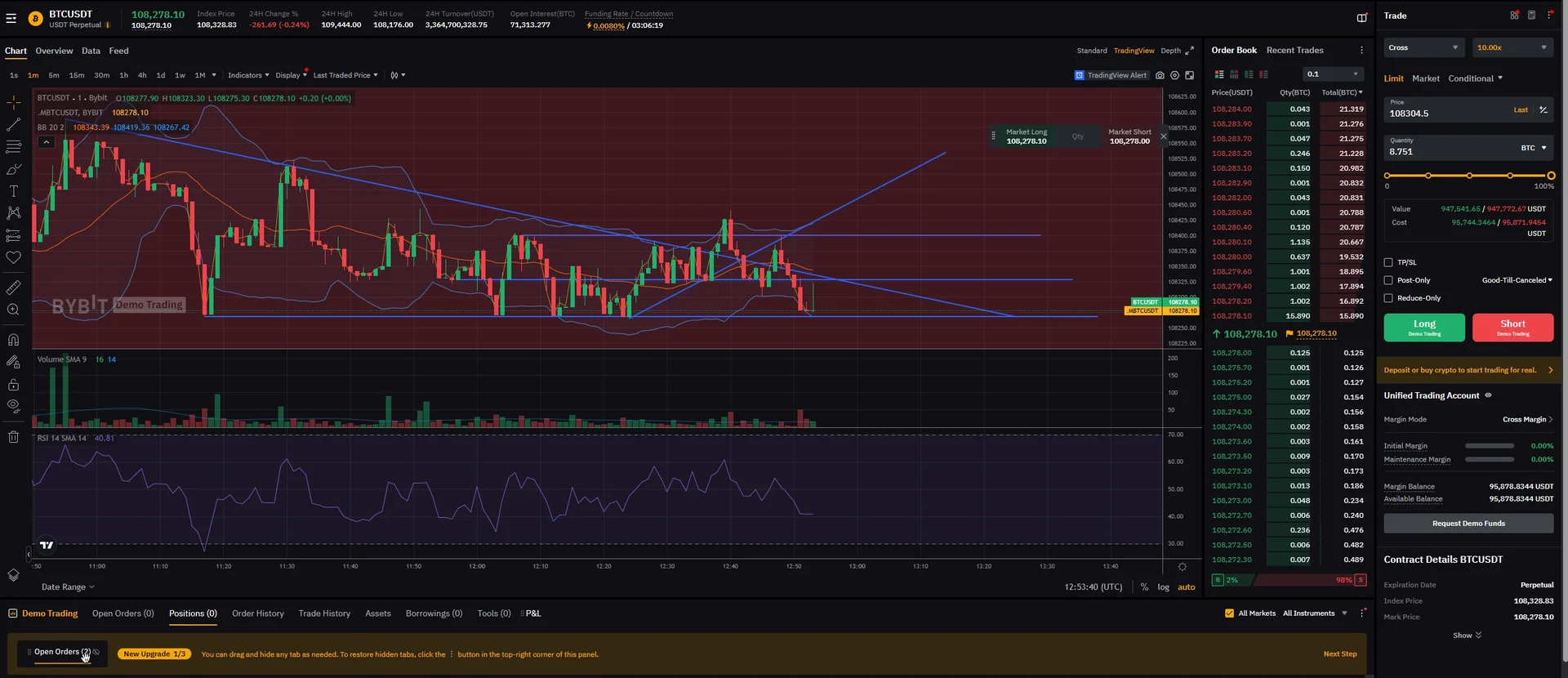This screenshot has height=678, width=1568.
Task: Click the ruler measure tool
Action: [13, 288]
